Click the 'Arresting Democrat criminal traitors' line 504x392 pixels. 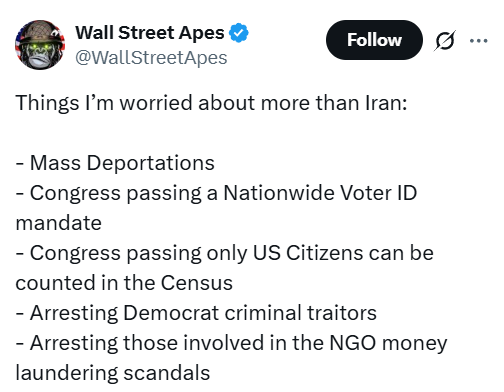[x=196, y=313]
